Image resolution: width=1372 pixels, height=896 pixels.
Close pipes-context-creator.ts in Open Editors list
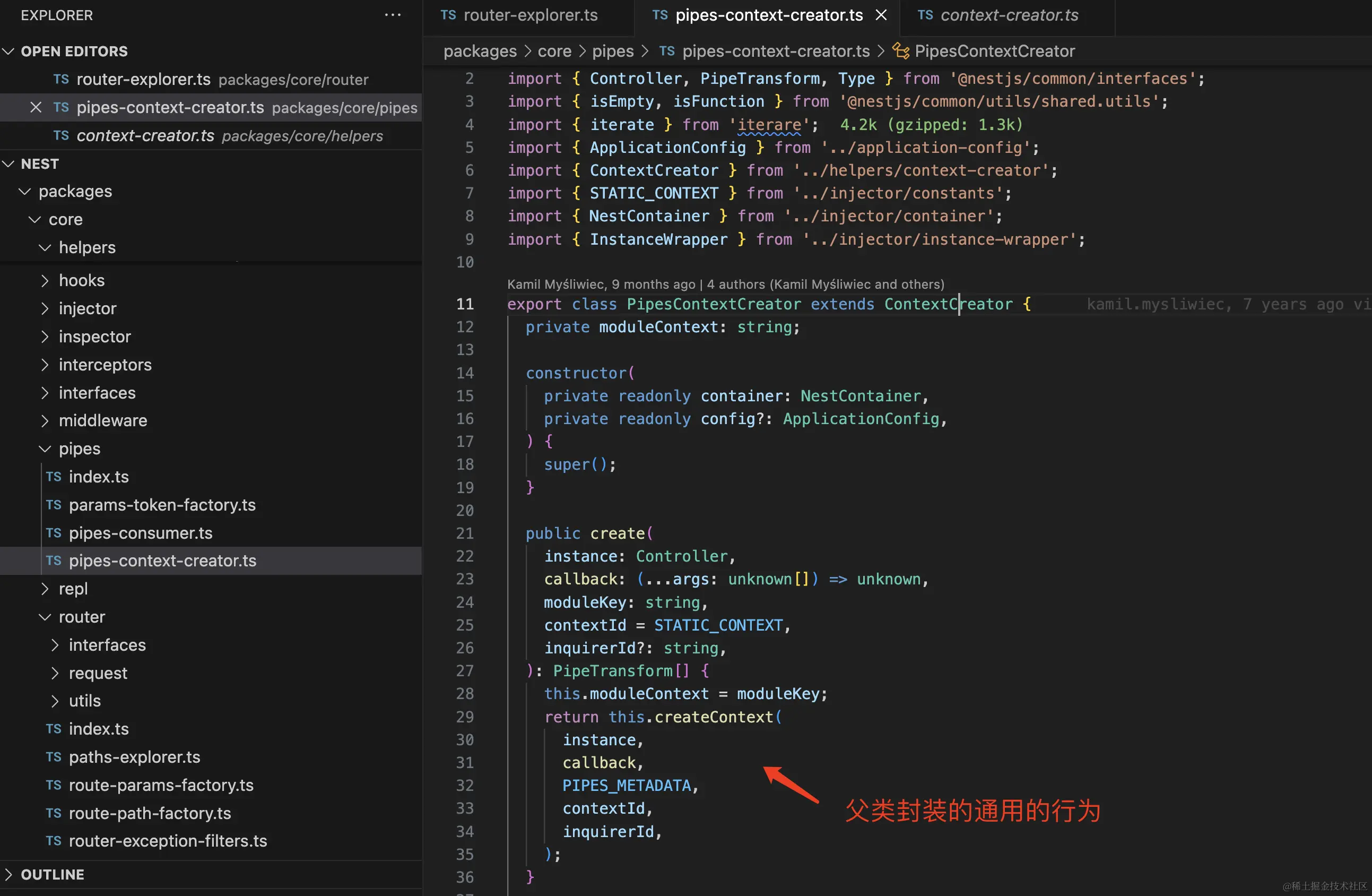click(36, 107)
